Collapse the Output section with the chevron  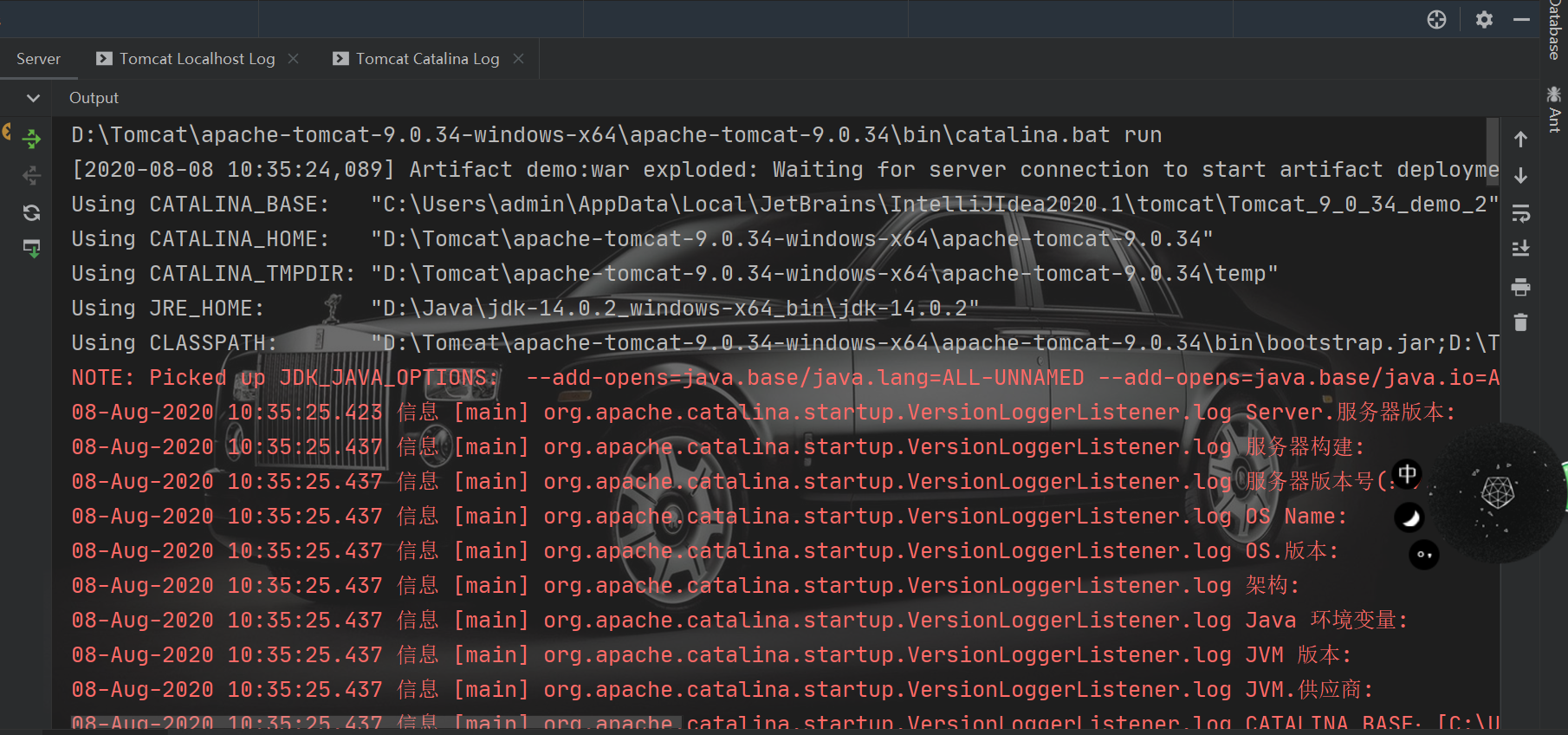[33, 98]
